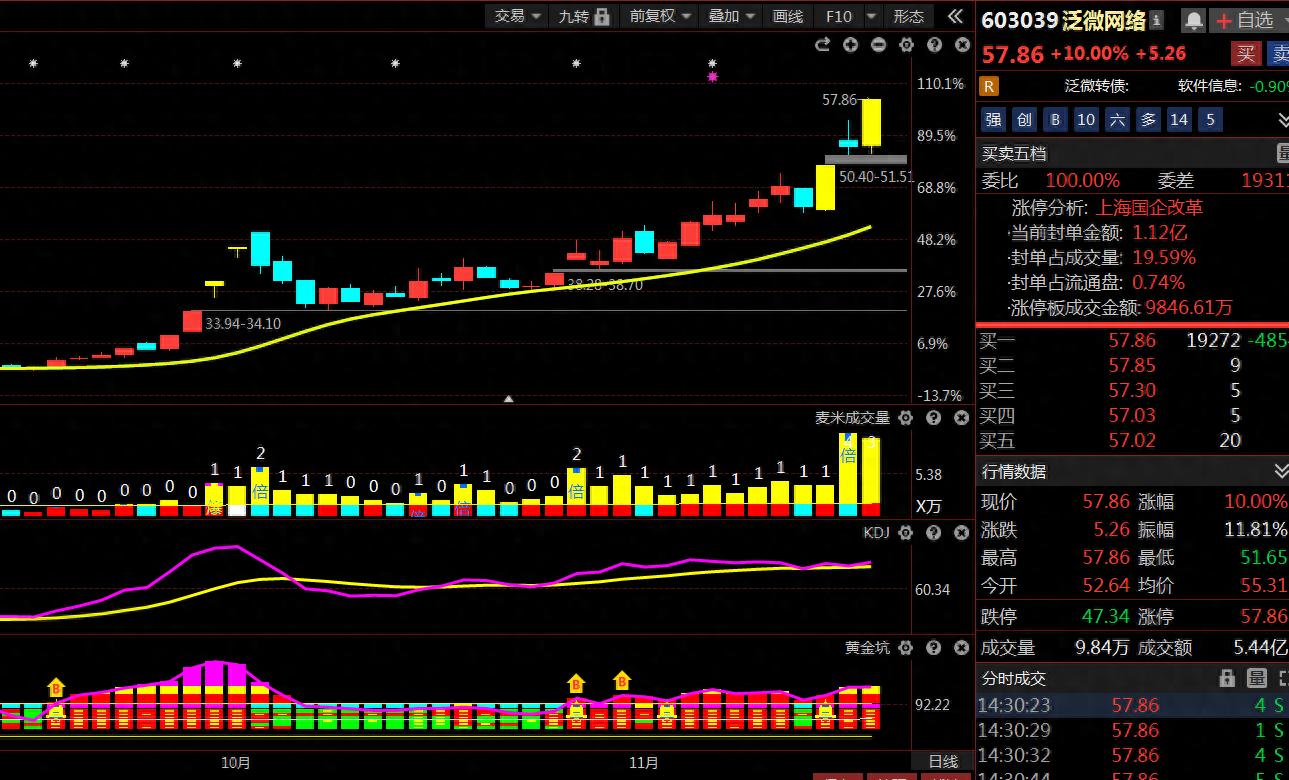Screen dimensions: 1289x780
Task: Open main chart settings gear icon
Action: coord(907,45)
